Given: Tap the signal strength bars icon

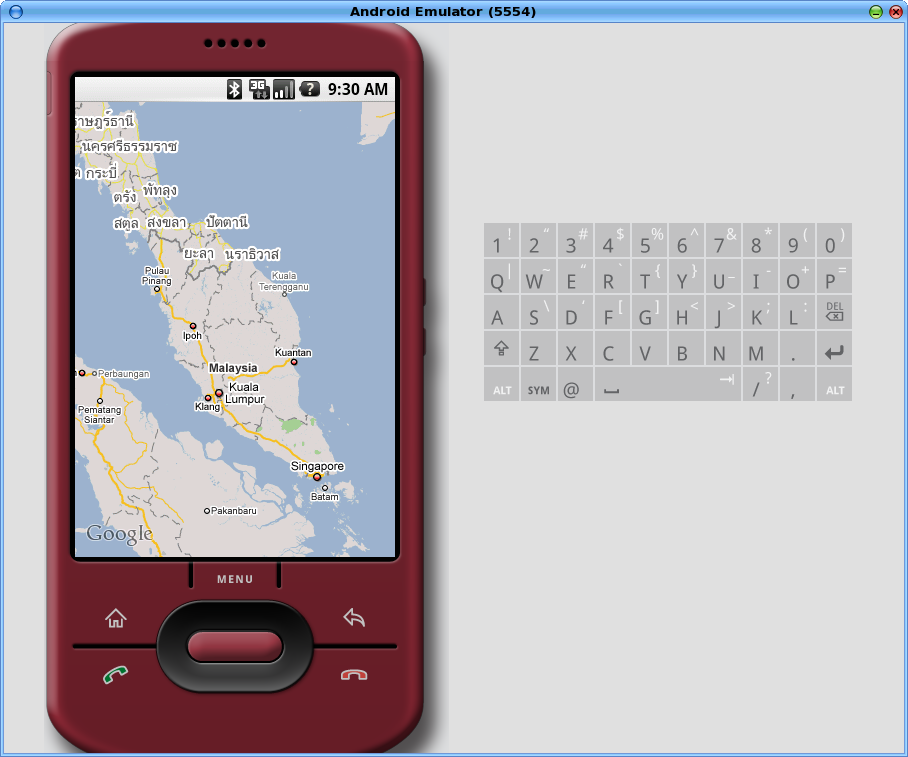Looking at the screenshot, I should [x=284, y=89].
